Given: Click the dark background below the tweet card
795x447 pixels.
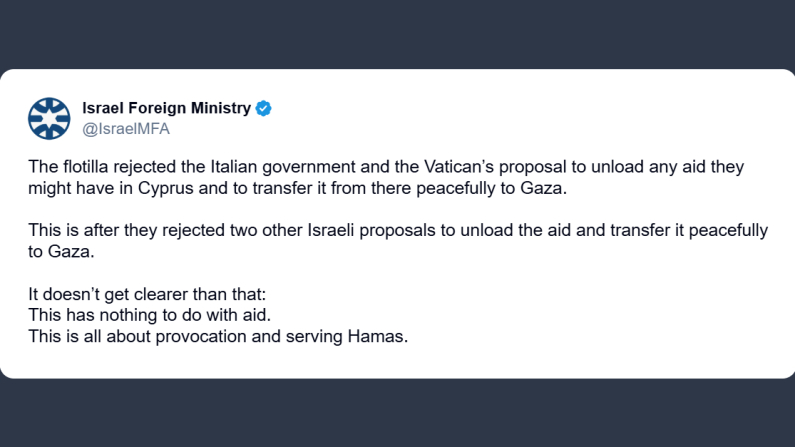Looking at the screenshot, I should (x=397, y=413).
